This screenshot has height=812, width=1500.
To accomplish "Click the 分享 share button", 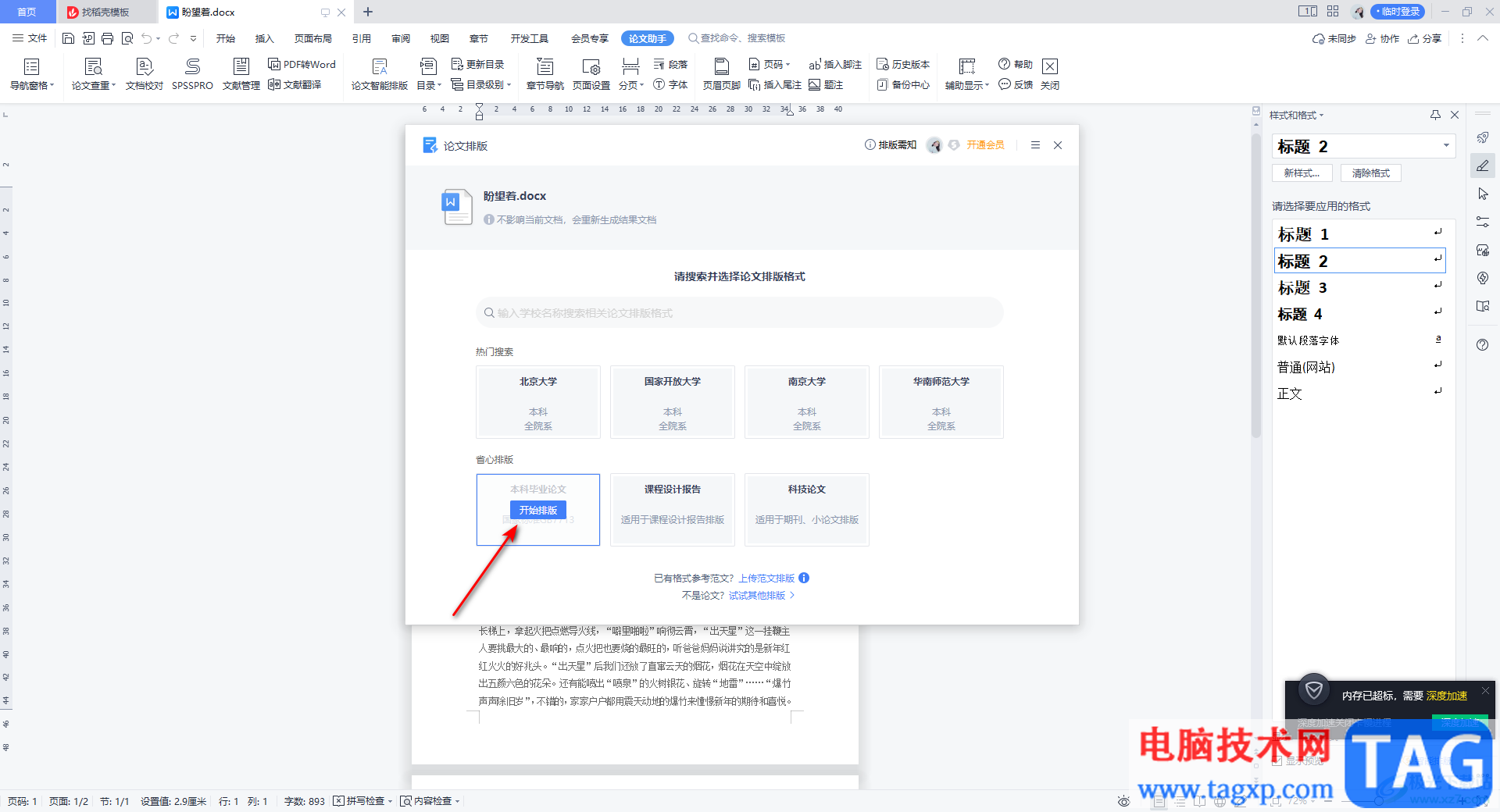I will (x=1424, y=38).
